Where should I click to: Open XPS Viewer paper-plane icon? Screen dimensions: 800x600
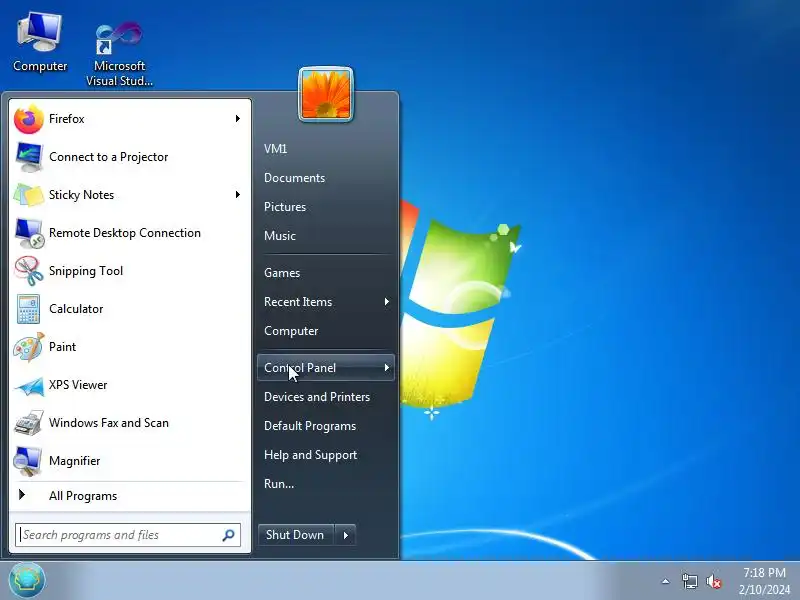(x=29, y=386)
